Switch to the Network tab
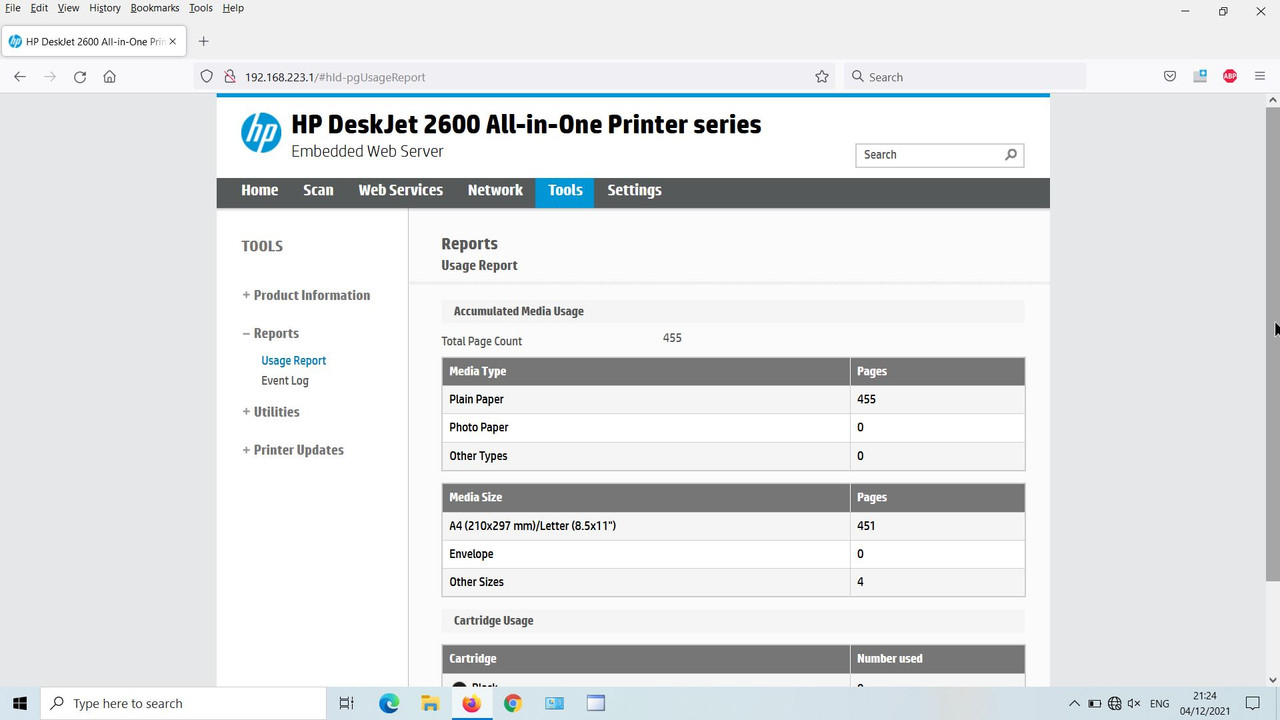Screen dimensions: 1280x720 [x=495, y=190]
